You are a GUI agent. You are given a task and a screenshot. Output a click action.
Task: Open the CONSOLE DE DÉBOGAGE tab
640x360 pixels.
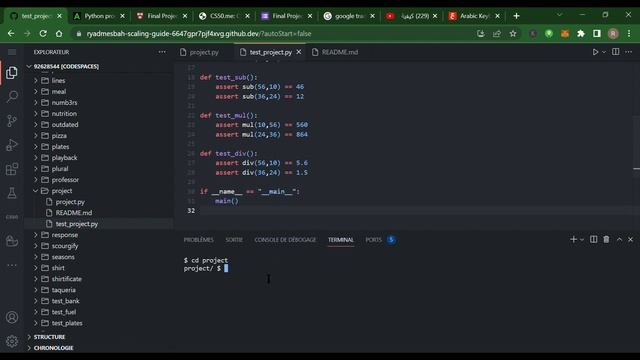(285, 240)
